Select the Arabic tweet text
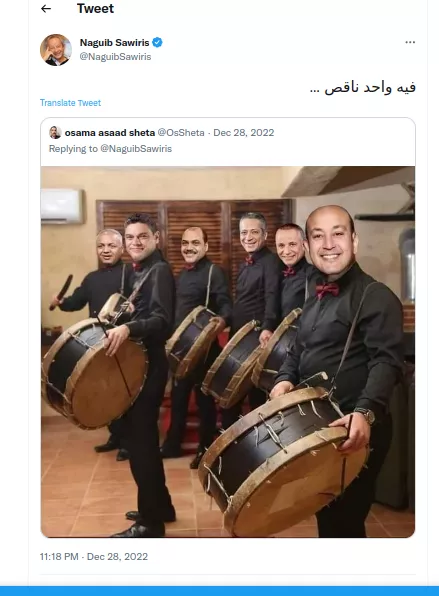This screenshot has width=439, height=596. point(363,88)
